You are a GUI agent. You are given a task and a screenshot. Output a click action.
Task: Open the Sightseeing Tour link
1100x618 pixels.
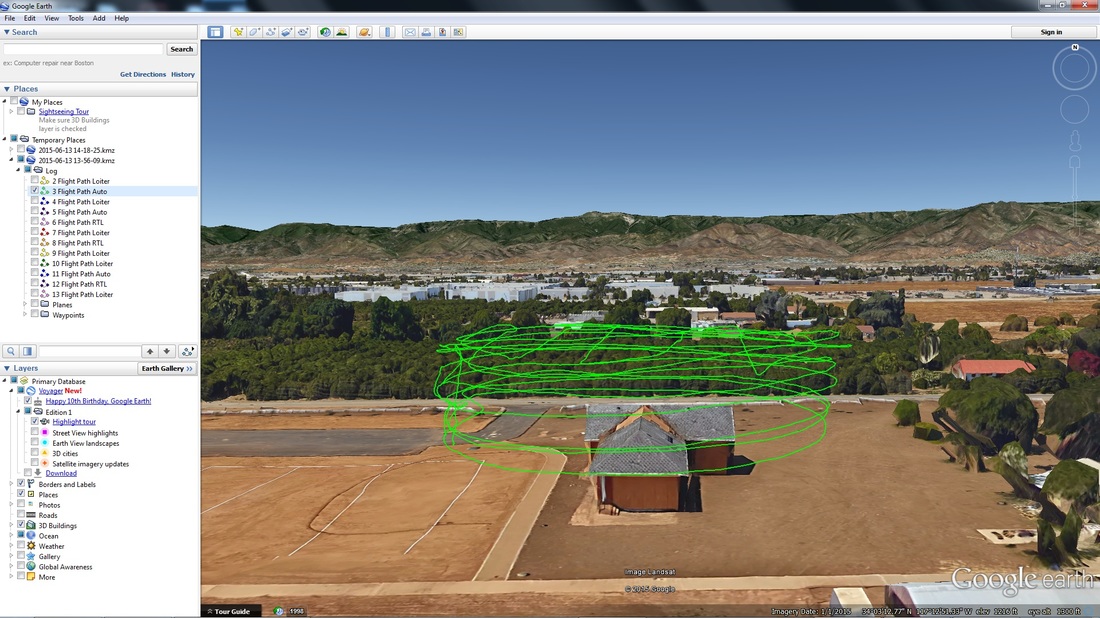pyautogui.click(x=64, y=112)
